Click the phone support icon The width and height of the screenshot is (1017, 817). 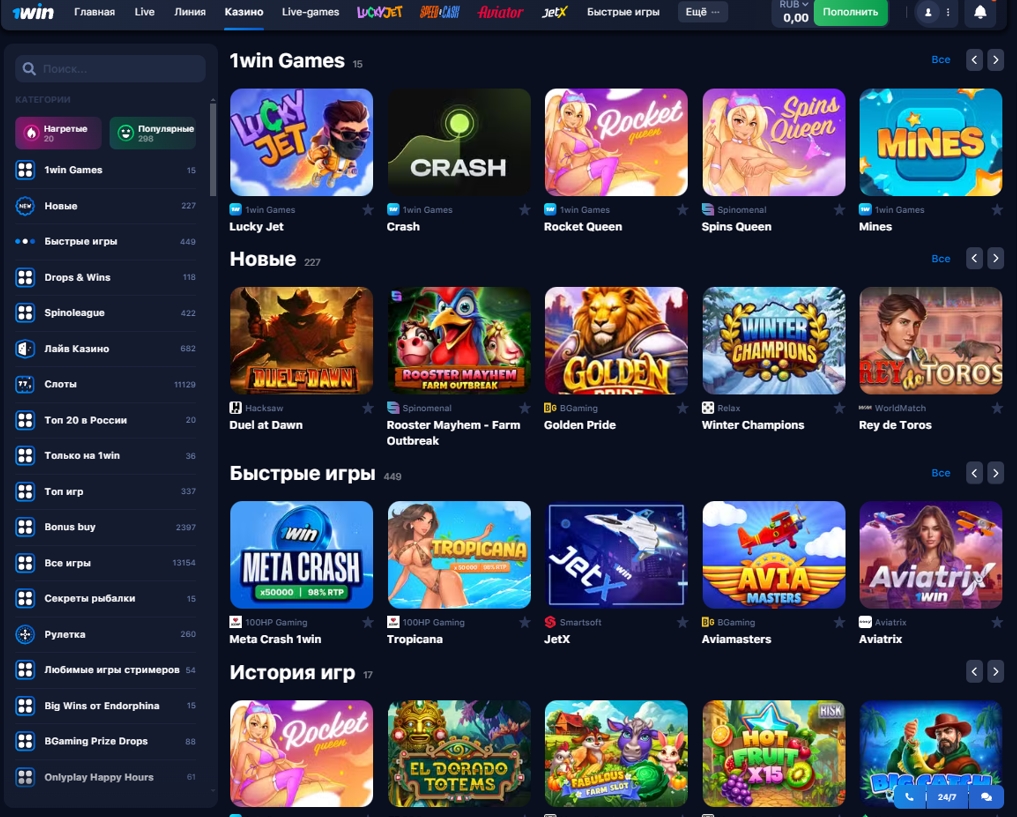(909, 797)
